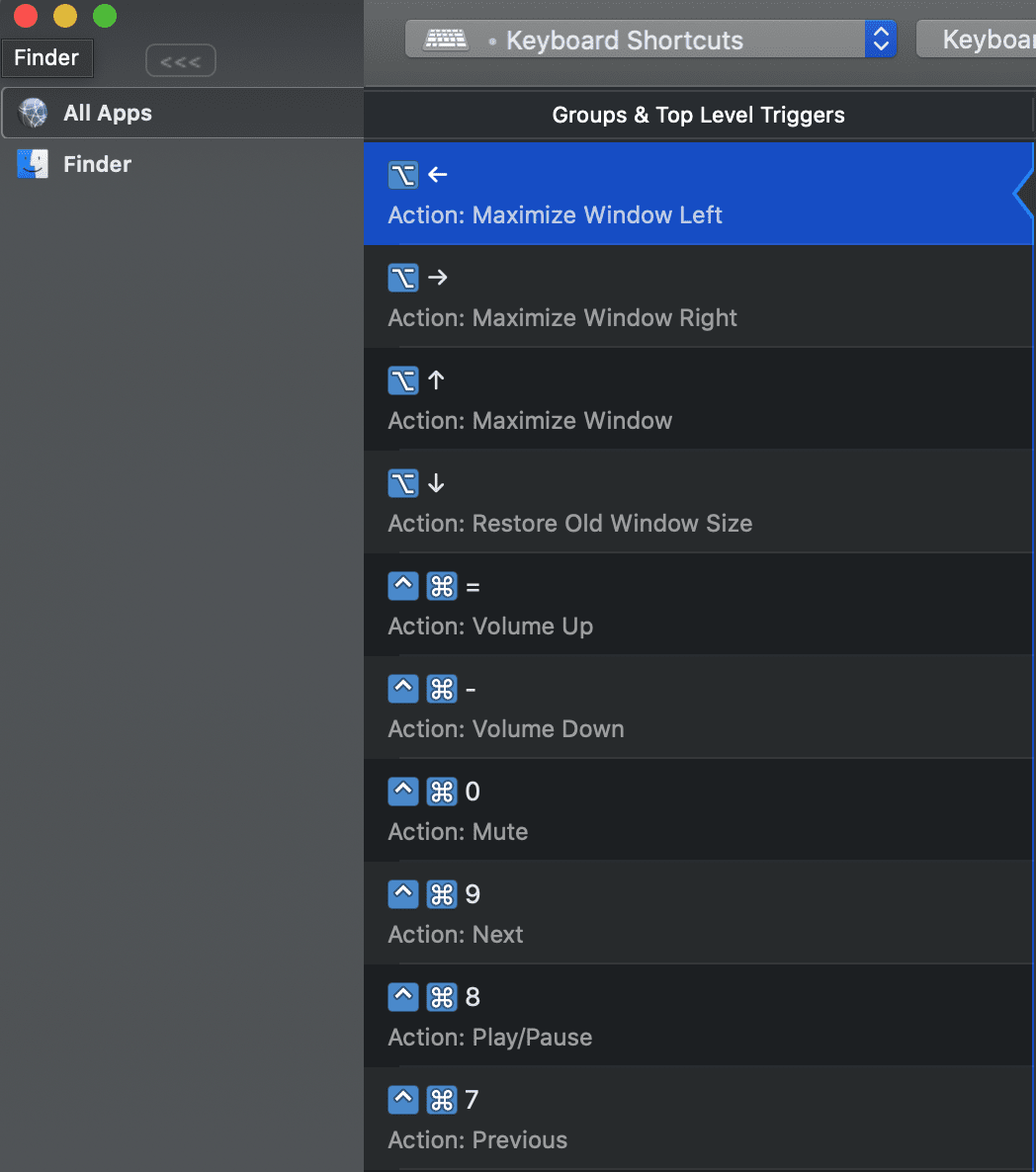Select the Maximize Window Left shortcut

click(x=692, y=195)
